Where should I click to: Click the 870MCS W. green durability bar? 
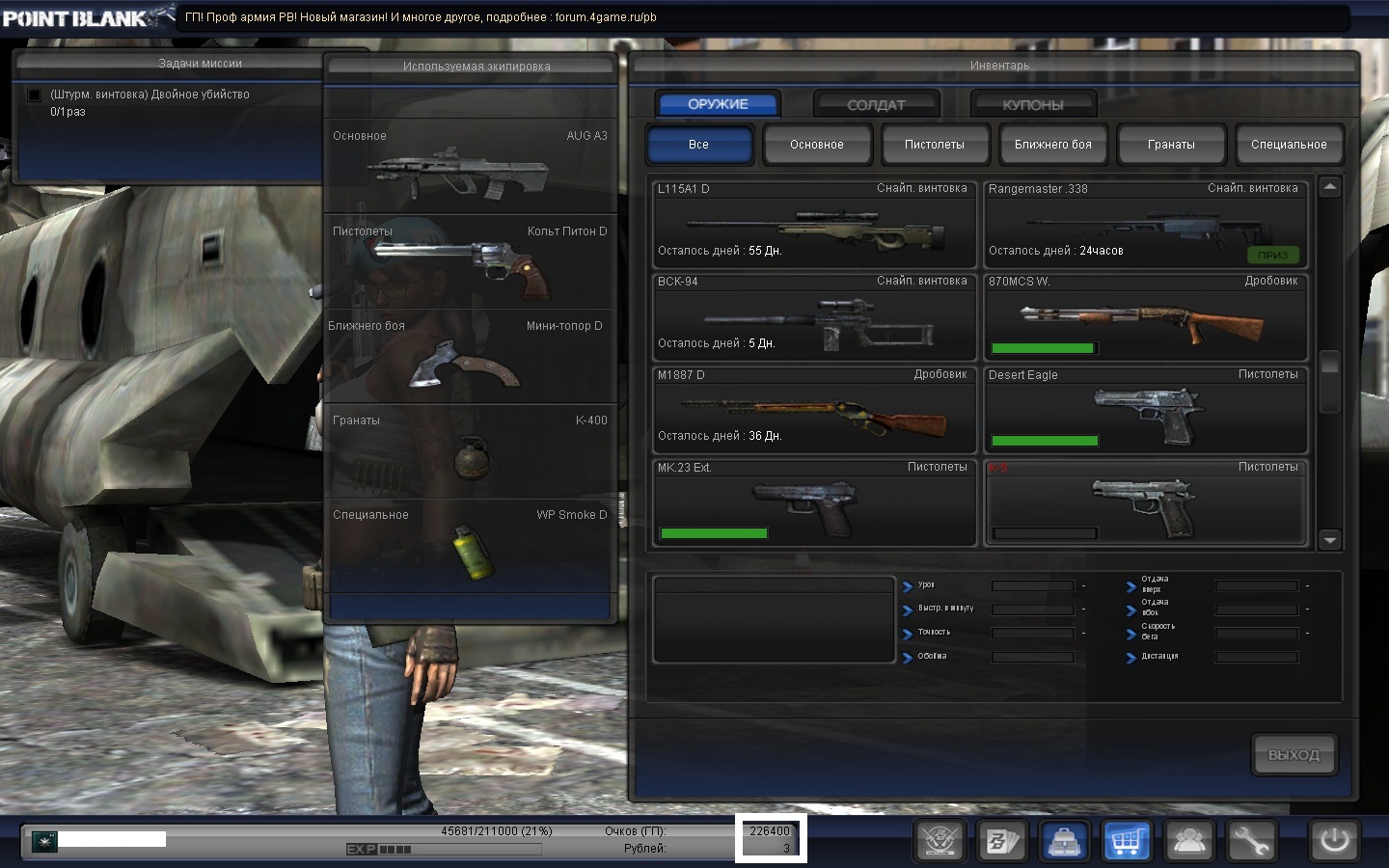pos(1043,348)
